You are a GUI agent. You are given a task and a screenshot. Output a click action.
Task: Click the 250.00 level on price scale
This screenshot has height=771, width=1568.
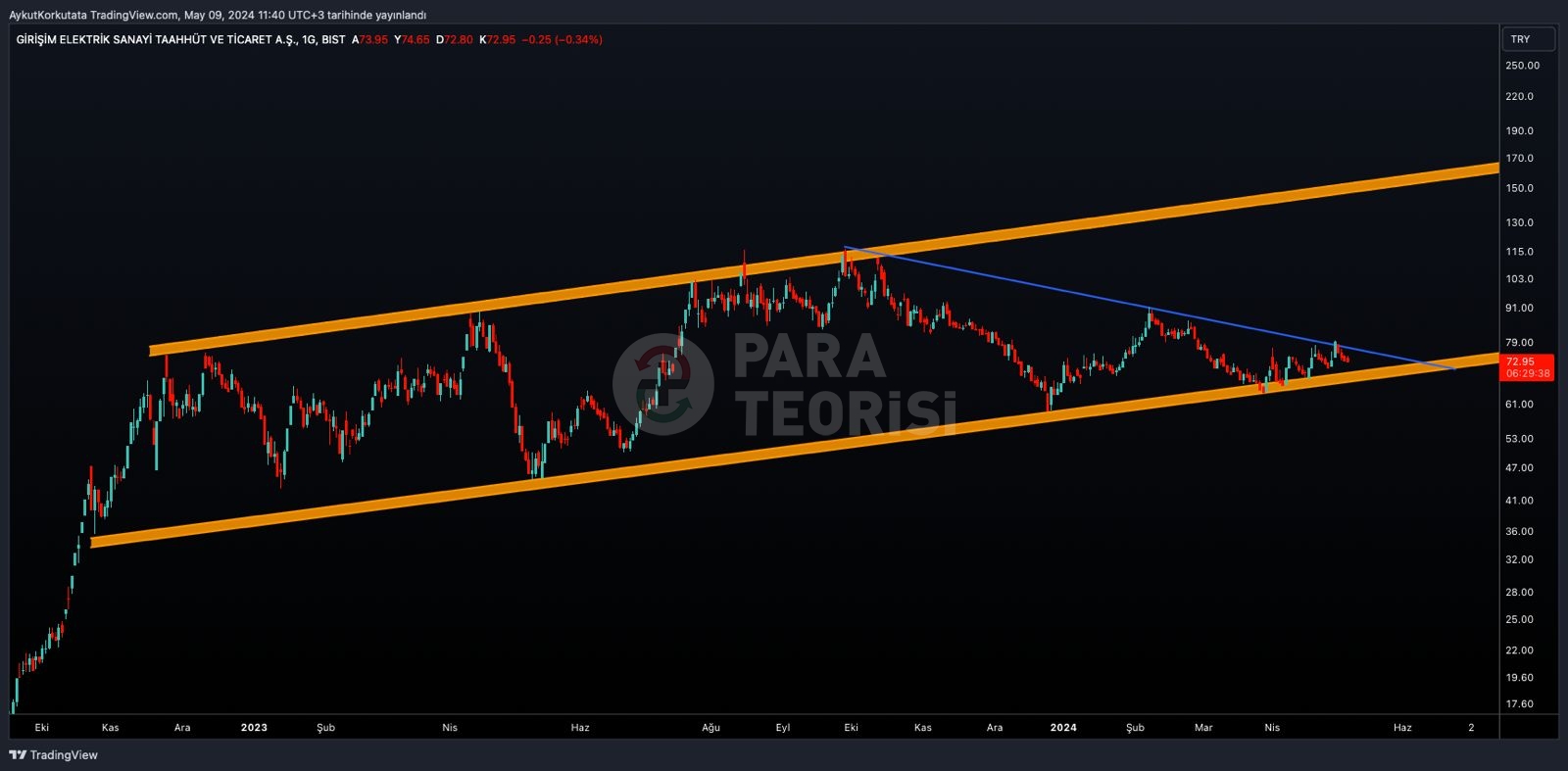point(1522,66)
